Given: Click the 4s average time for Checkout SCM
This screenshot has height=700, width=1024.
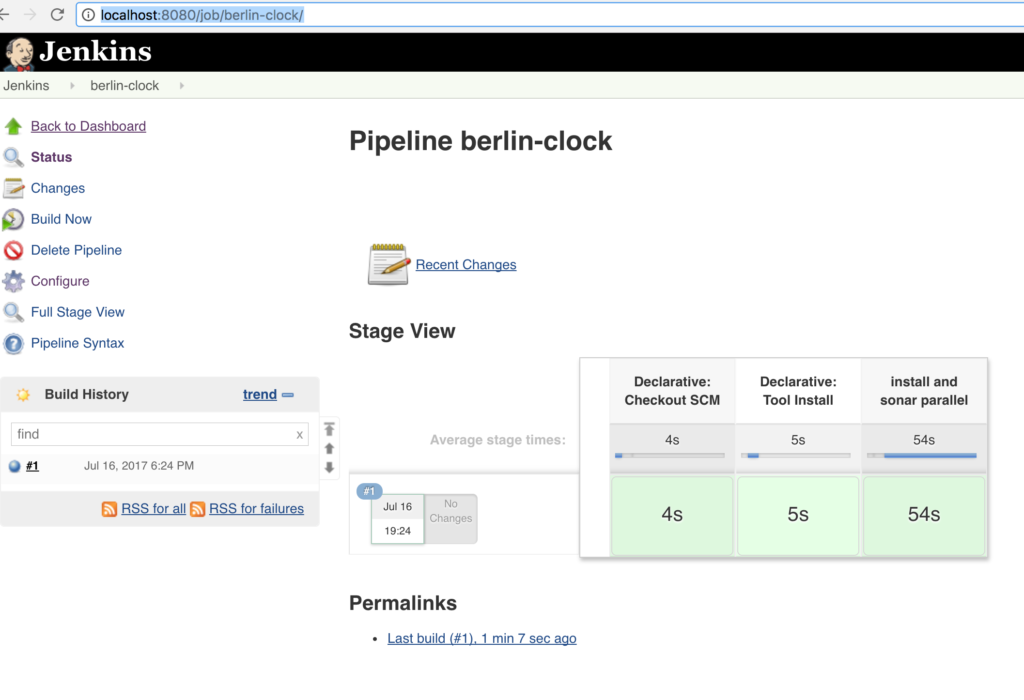Looking at the screenshot, I should coord(672,440).
